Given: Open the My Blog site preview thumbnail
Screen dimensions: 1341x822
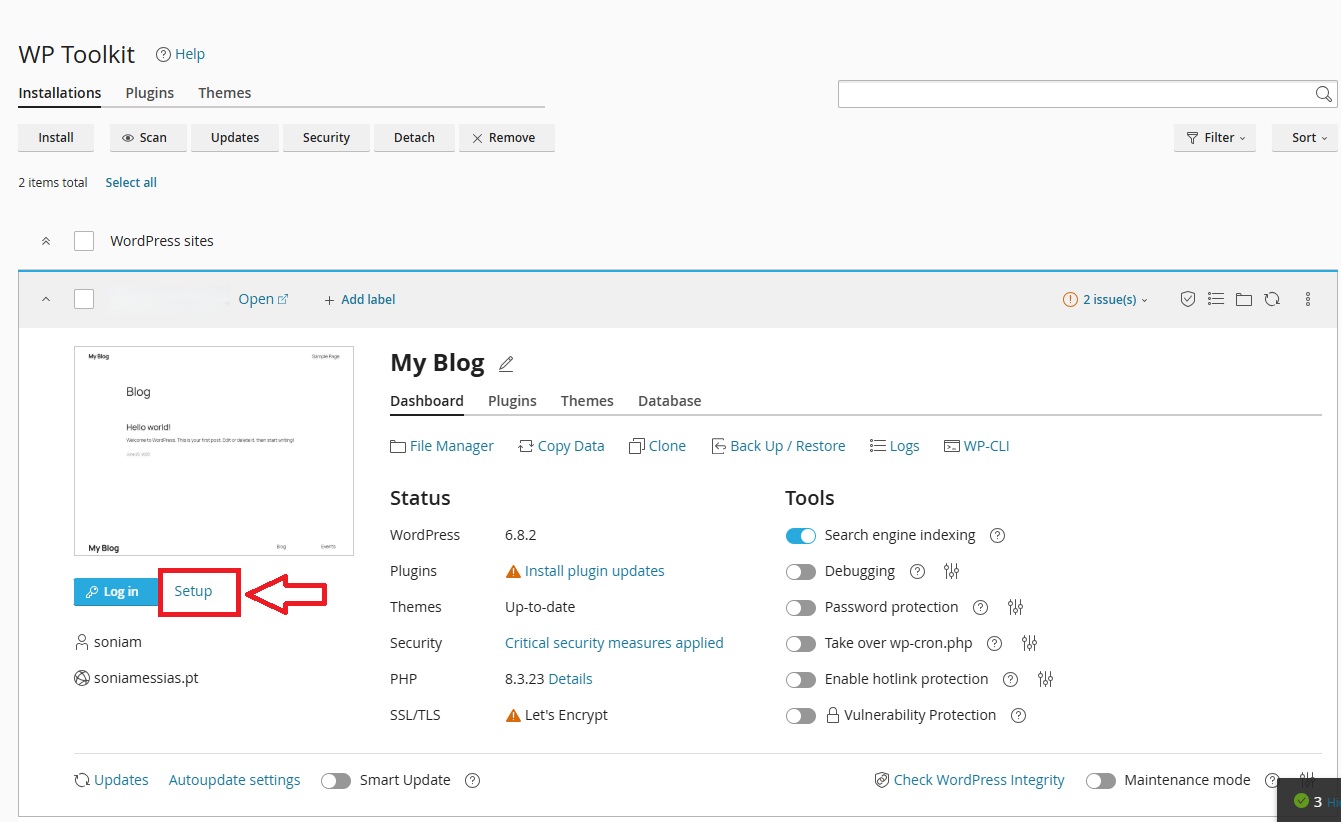Looking at the screenshot, I should tap(214, 451).
